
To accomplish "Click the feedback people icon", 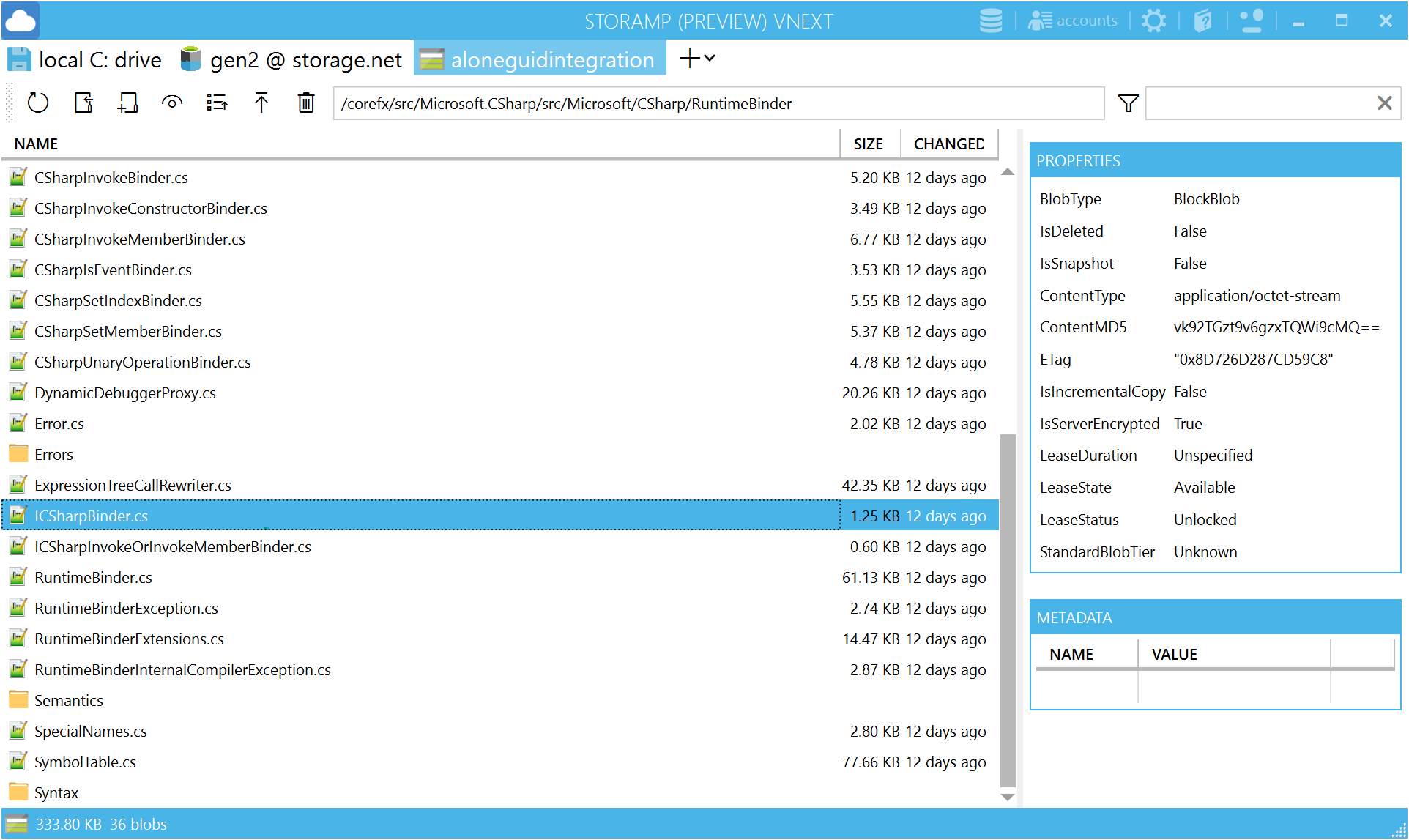I will (1252, 21).
